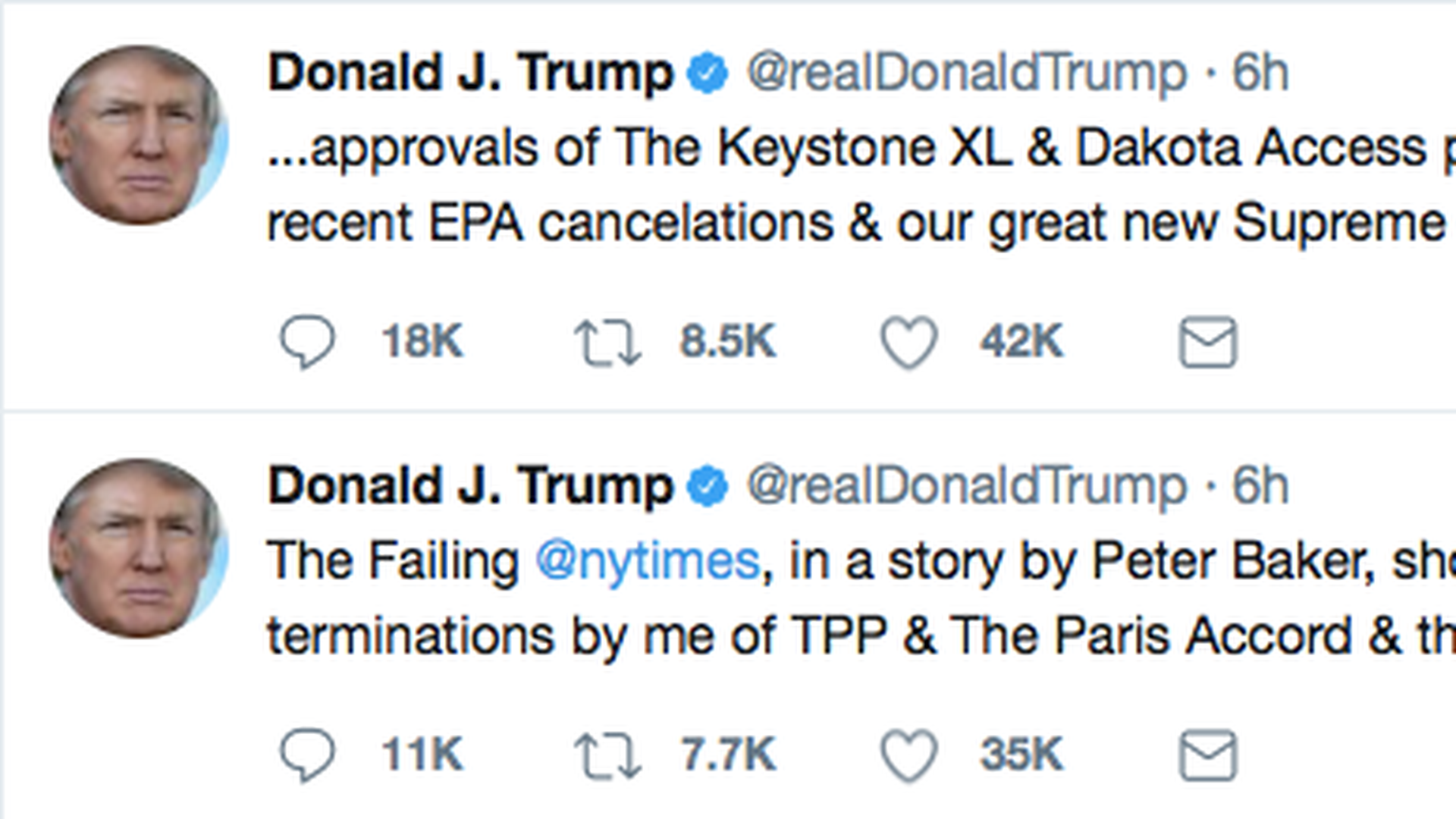Open the @realDonaldTrump handle on the first tweet
This screenshot has width=1456, height=819.
(x=967, y=74)
